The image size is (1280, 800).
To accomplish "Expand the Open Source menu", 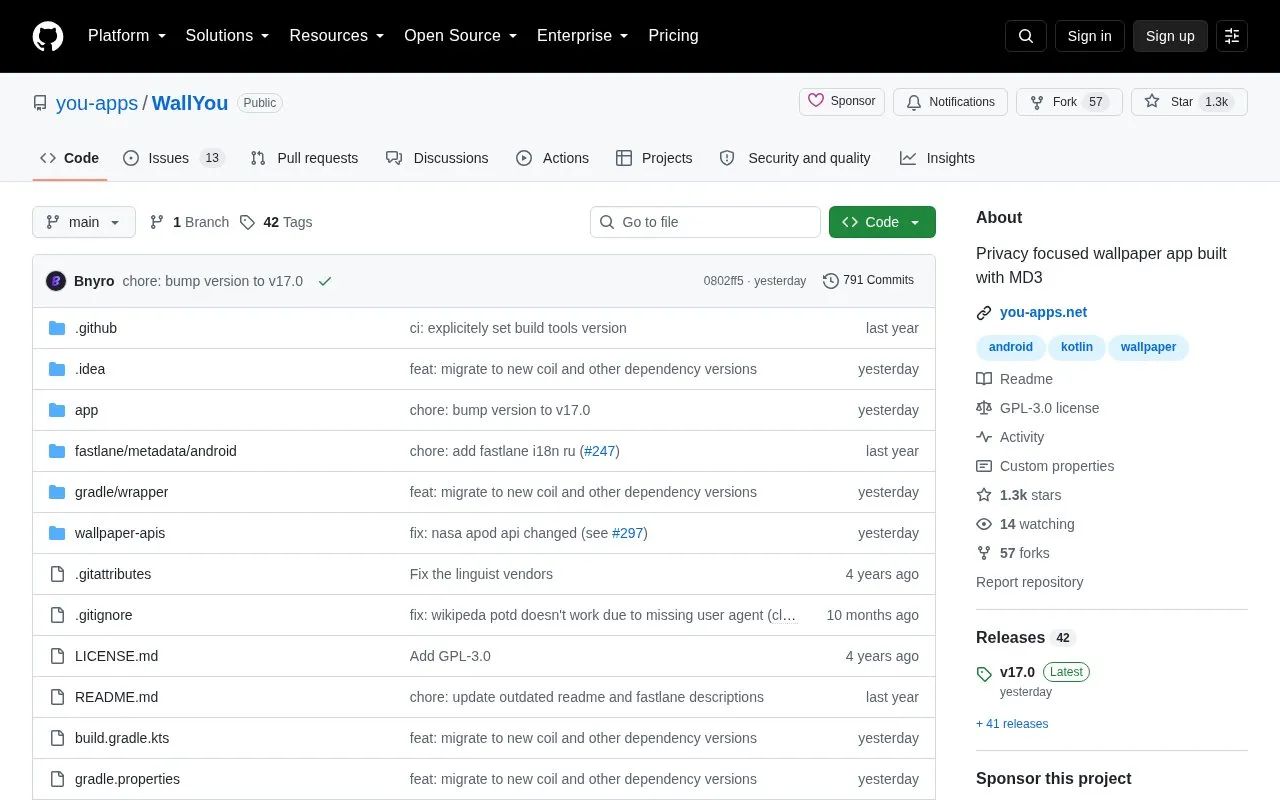I will tap(461, 36).
